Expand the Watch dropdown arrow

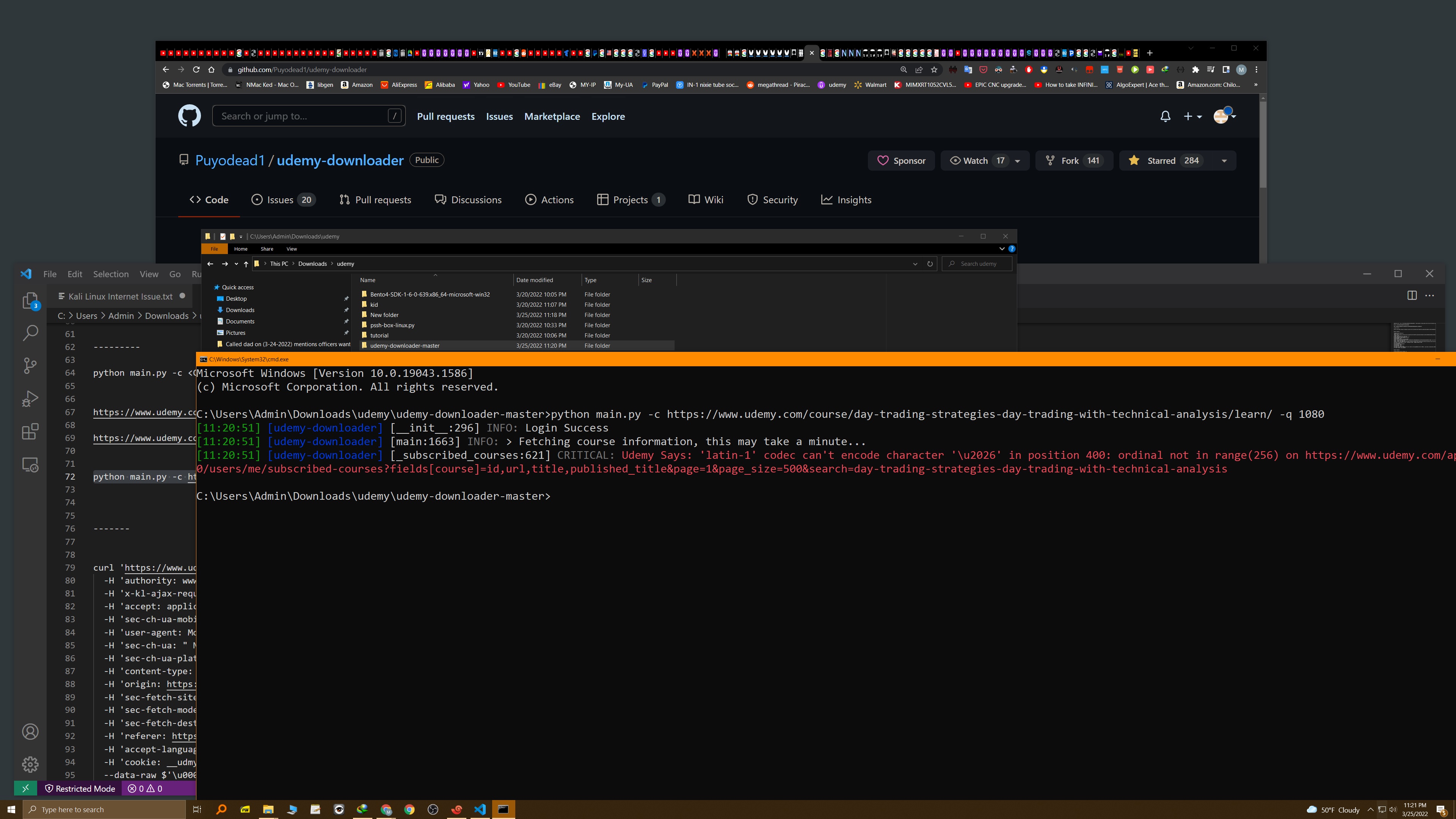(x=1017, y=161)
